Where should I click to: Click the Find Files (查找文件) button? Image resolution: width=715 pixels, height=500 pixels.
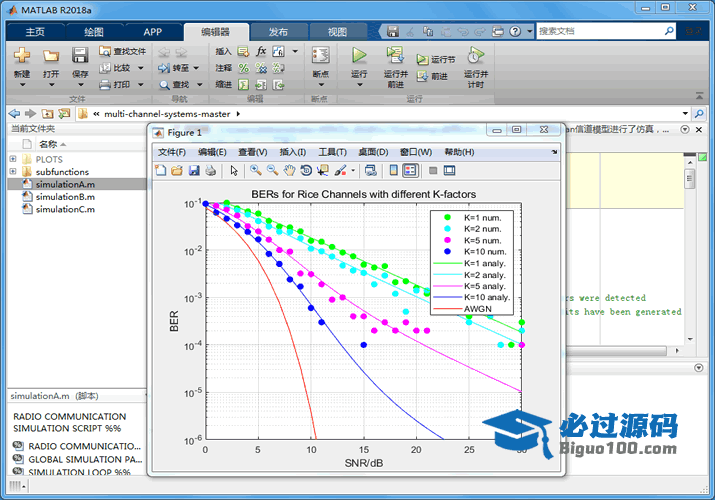pos(123,51)
